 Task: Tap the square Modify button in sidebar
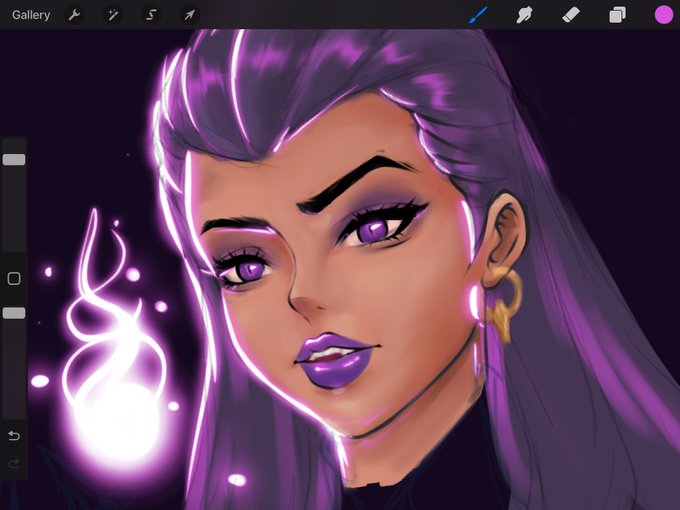[x=14, y=278]
